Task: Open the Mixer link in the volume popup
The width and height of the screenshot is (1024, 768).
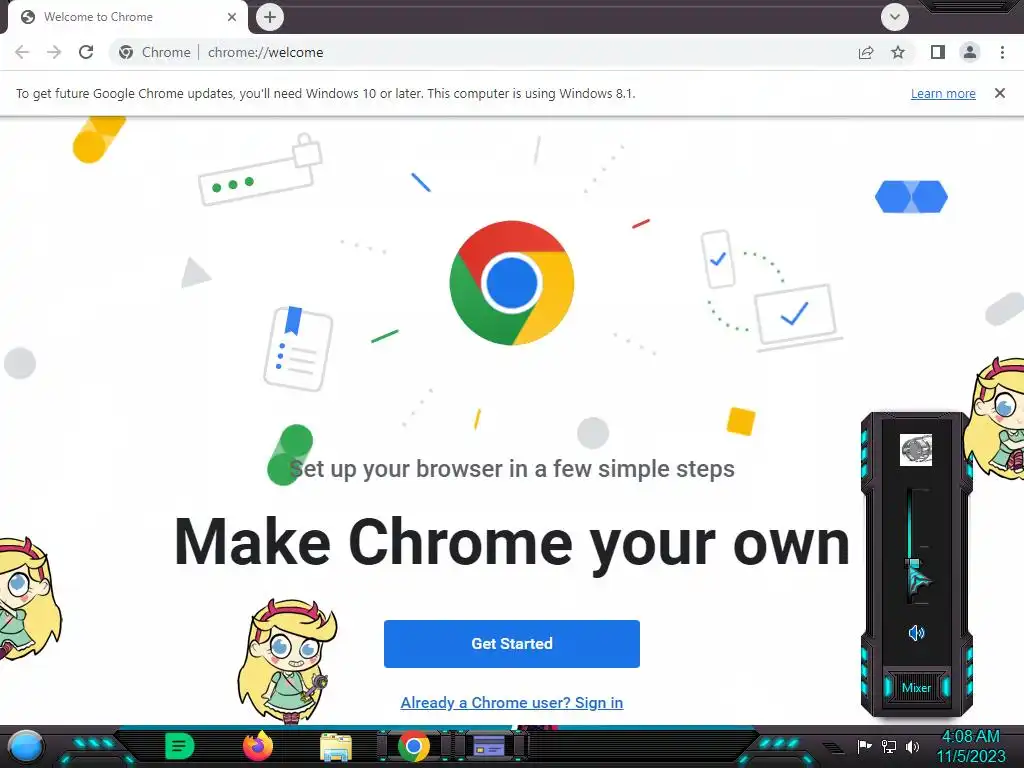Action: coord(916,688)
